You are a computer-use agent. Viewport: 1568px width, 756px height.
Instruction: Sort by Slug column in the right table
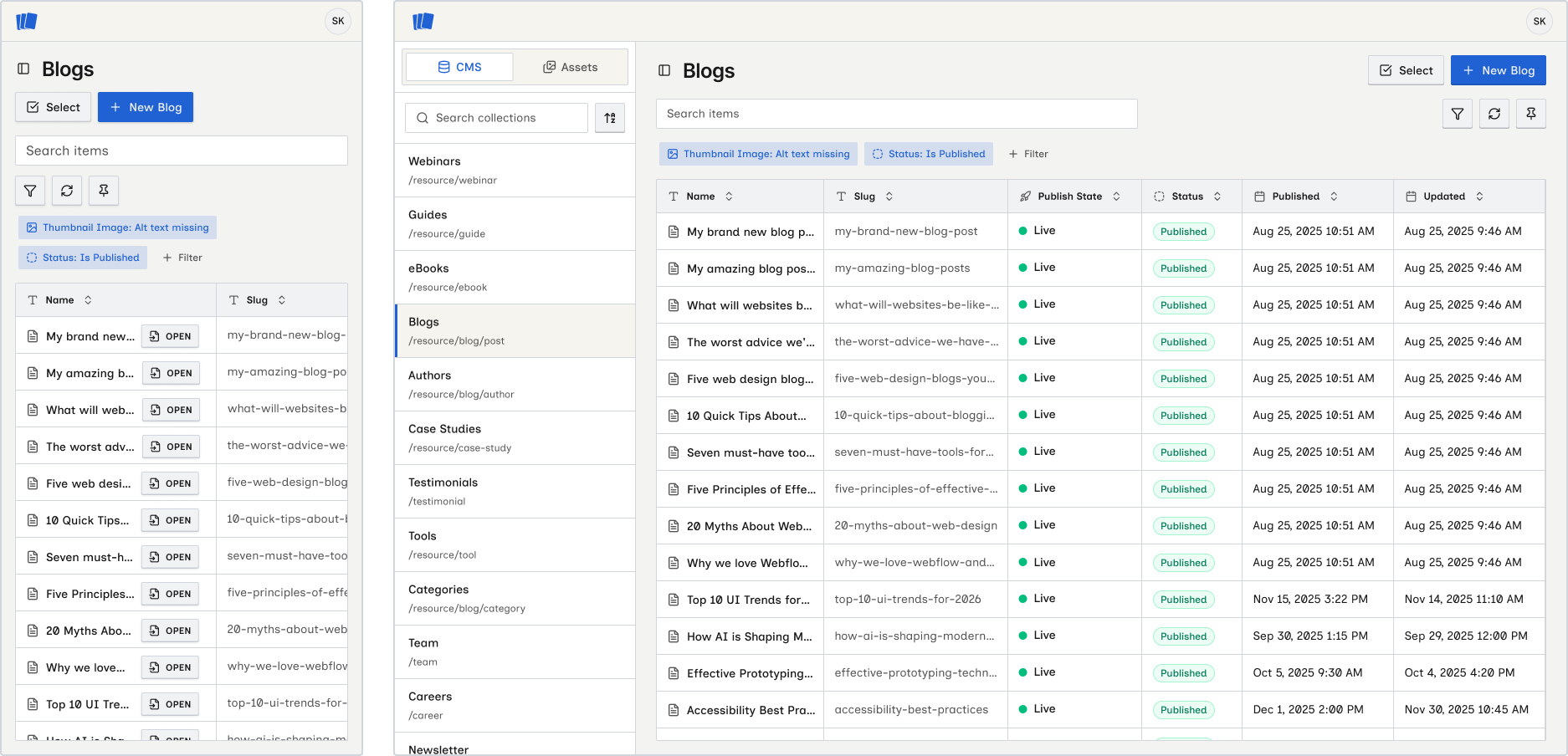click(889, 197)
